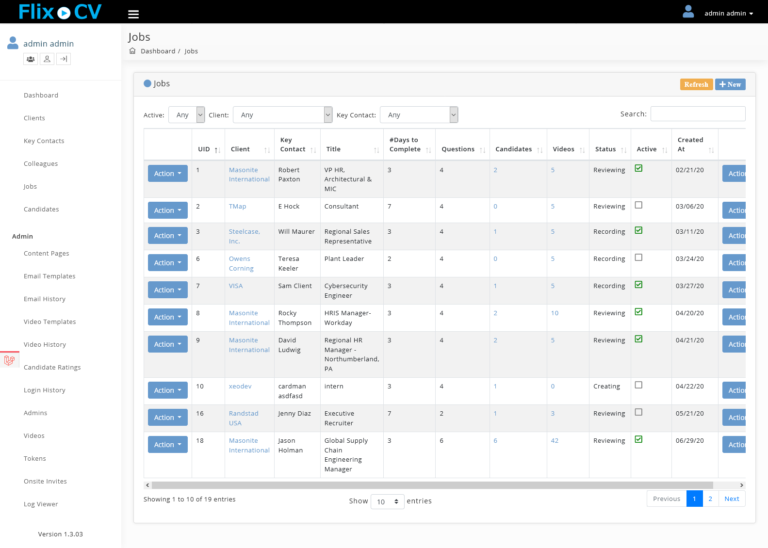This screenshot has height=548, width=768.
Task: Go to Email Templates in sidebar
Action: pos(52,277)
